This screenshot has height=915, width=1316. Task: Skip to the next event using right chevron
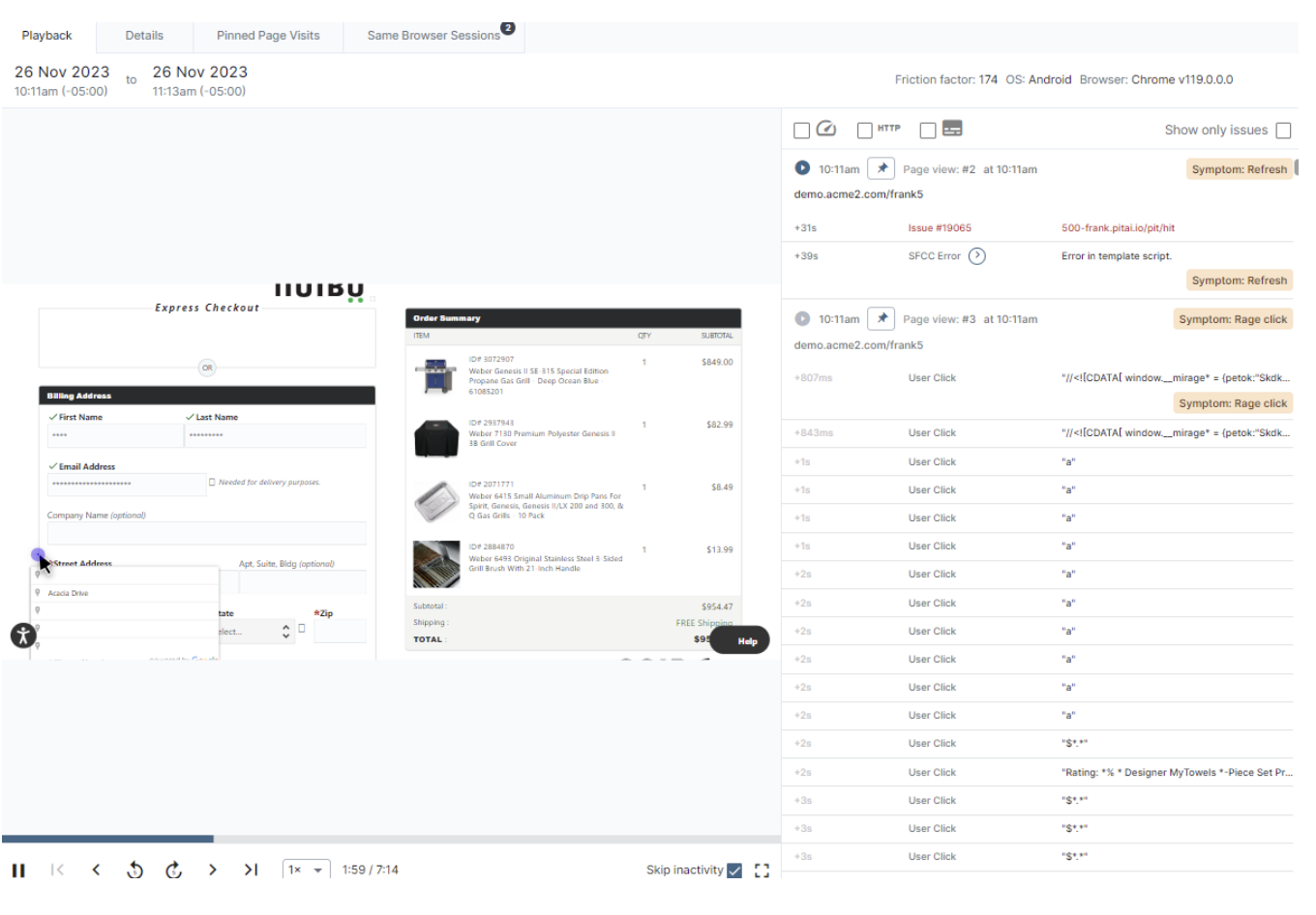212,870
